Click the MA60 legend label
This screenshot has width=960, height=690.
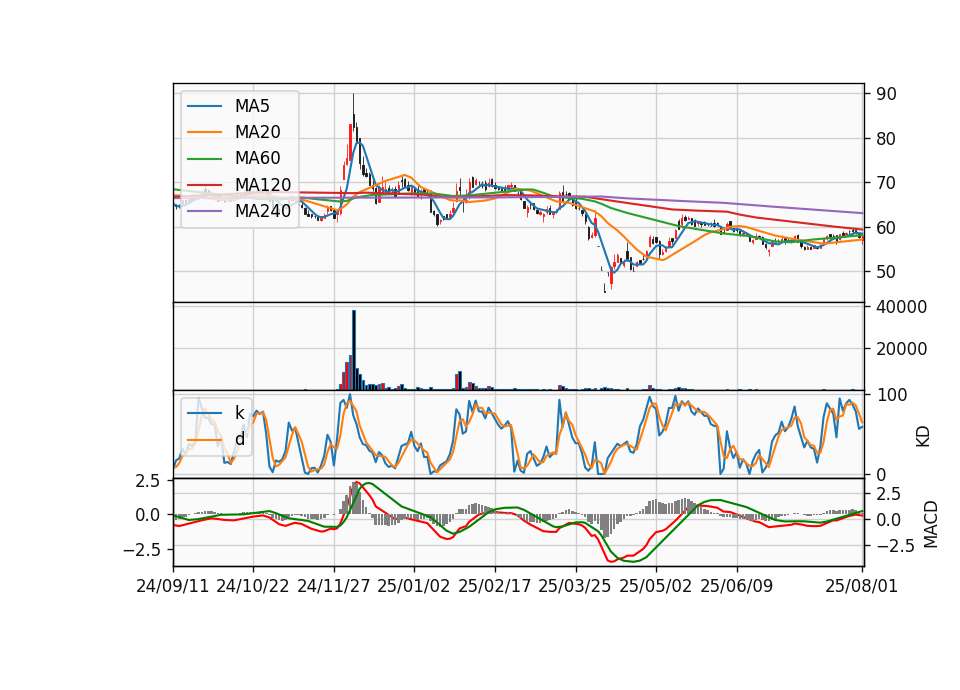257,158
